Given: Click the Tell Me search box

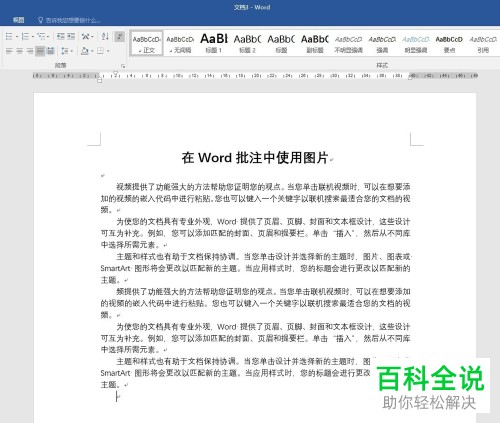Looking at the screenshot, I should click(x=69, y=20).
